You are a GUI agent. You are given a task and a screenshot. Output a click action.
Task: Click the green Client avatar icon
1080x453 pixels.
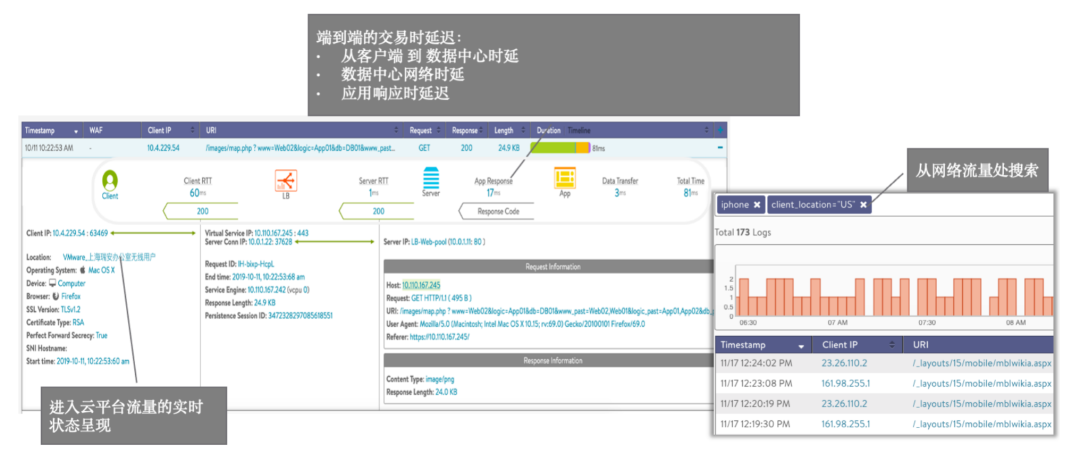(110, 180)
